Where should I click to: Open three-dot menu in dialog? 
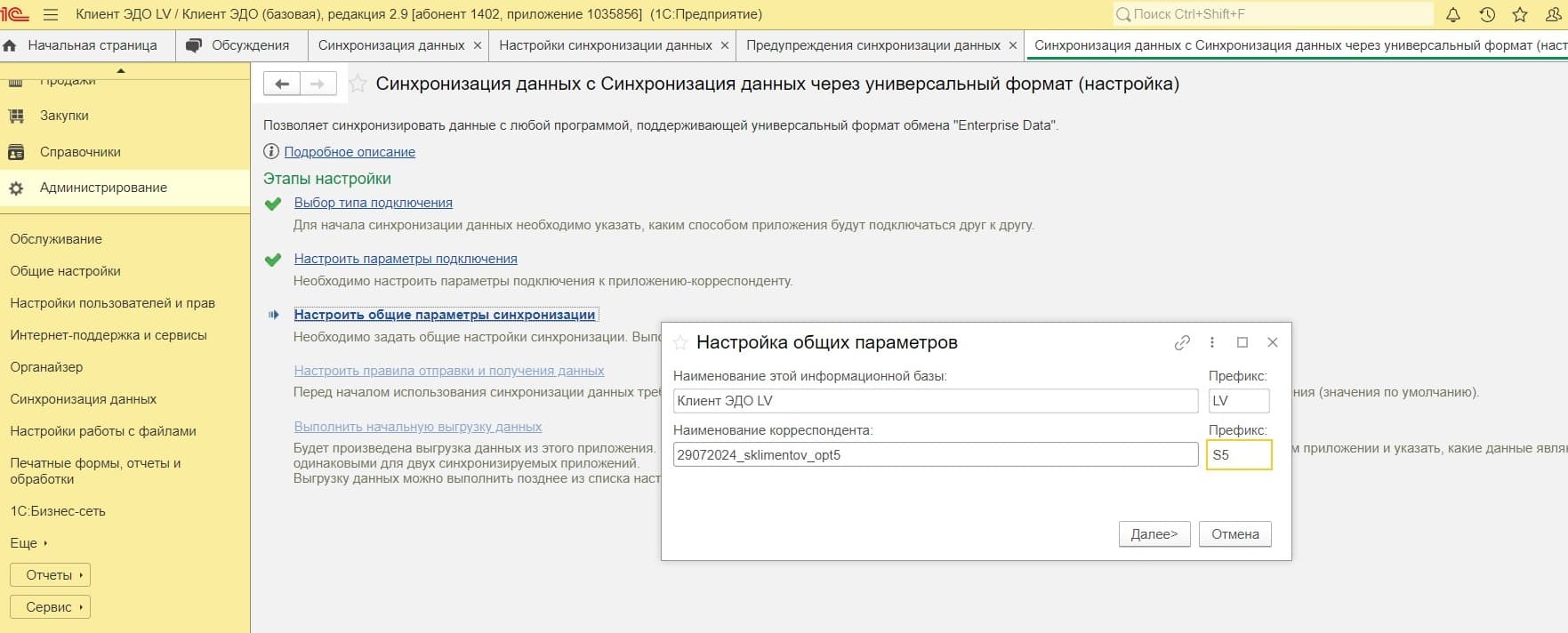point(1212,342)
